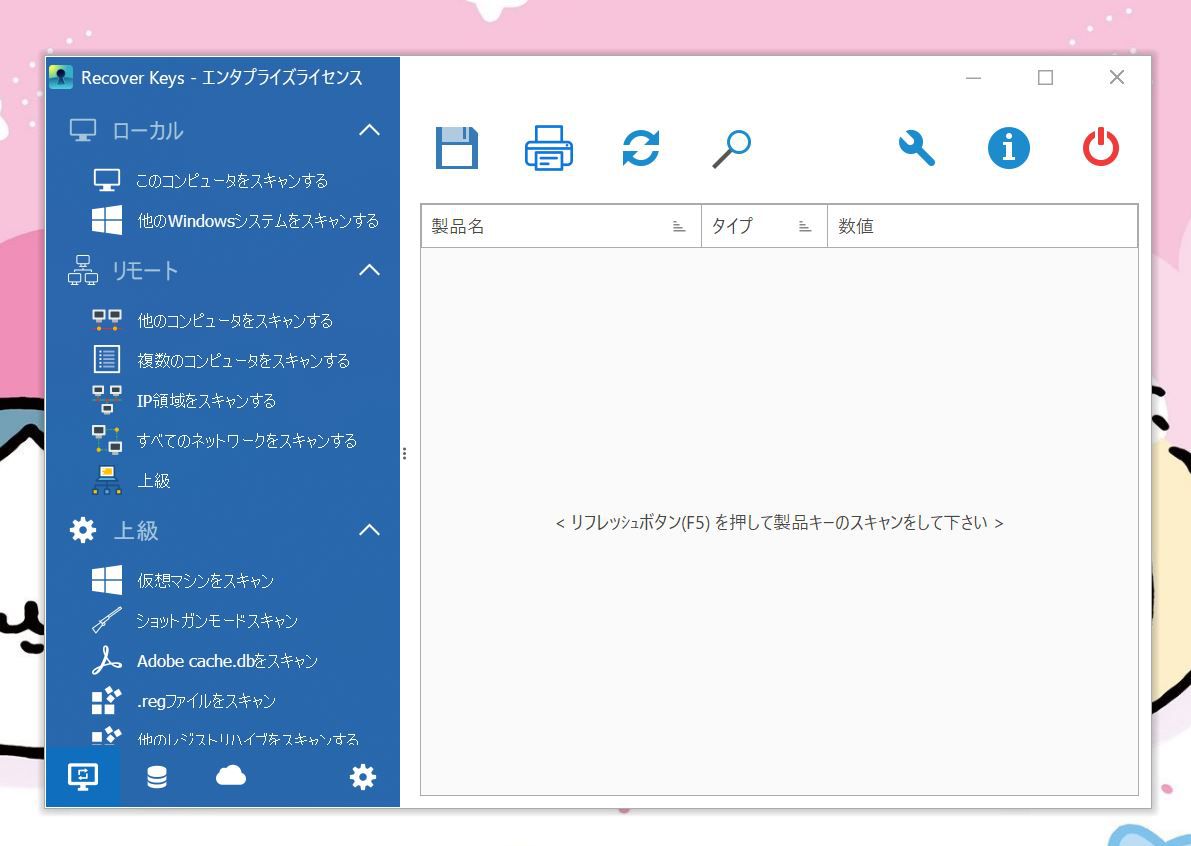Click the sidebar splitter handle dots
Viewport: 1191px width, 846px height.
pos(404,453)
